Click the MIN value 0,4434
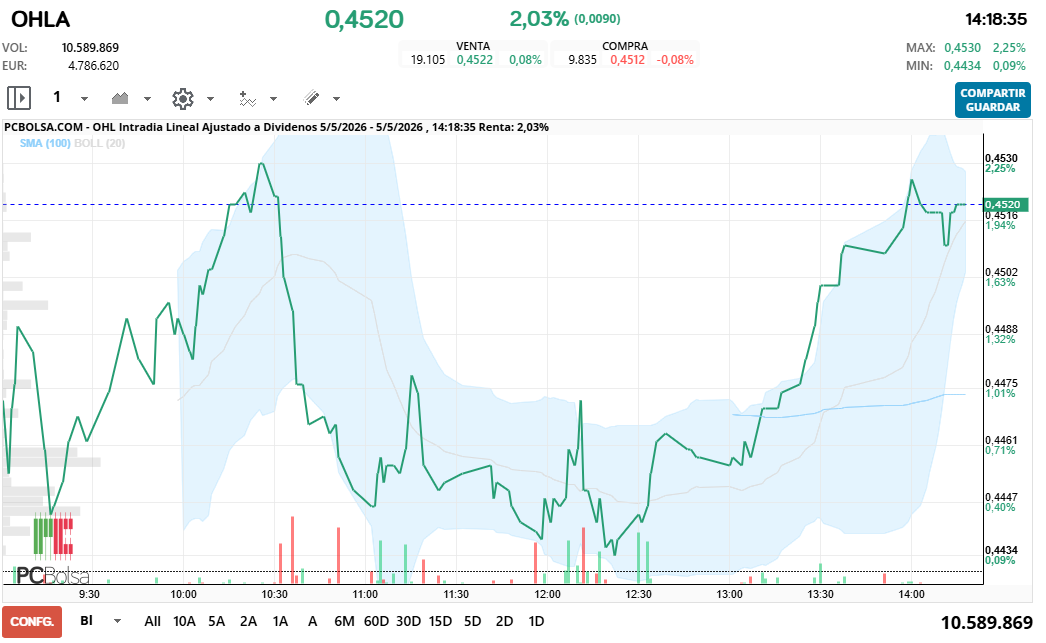1046x643 pixels. [x=963, y=65]
